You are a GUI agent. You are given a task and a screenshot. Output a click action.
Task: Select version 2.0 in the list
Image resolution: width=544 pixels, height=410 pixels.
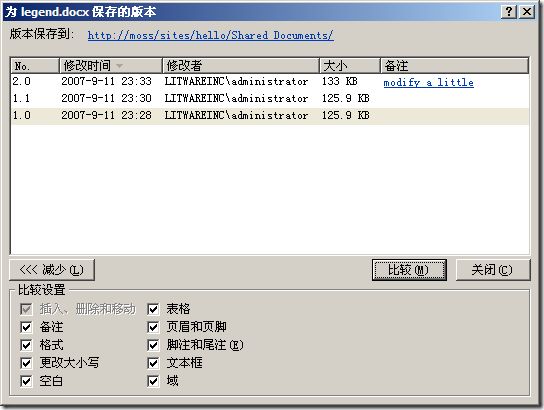pyautogui.click(x=270, y=82)
